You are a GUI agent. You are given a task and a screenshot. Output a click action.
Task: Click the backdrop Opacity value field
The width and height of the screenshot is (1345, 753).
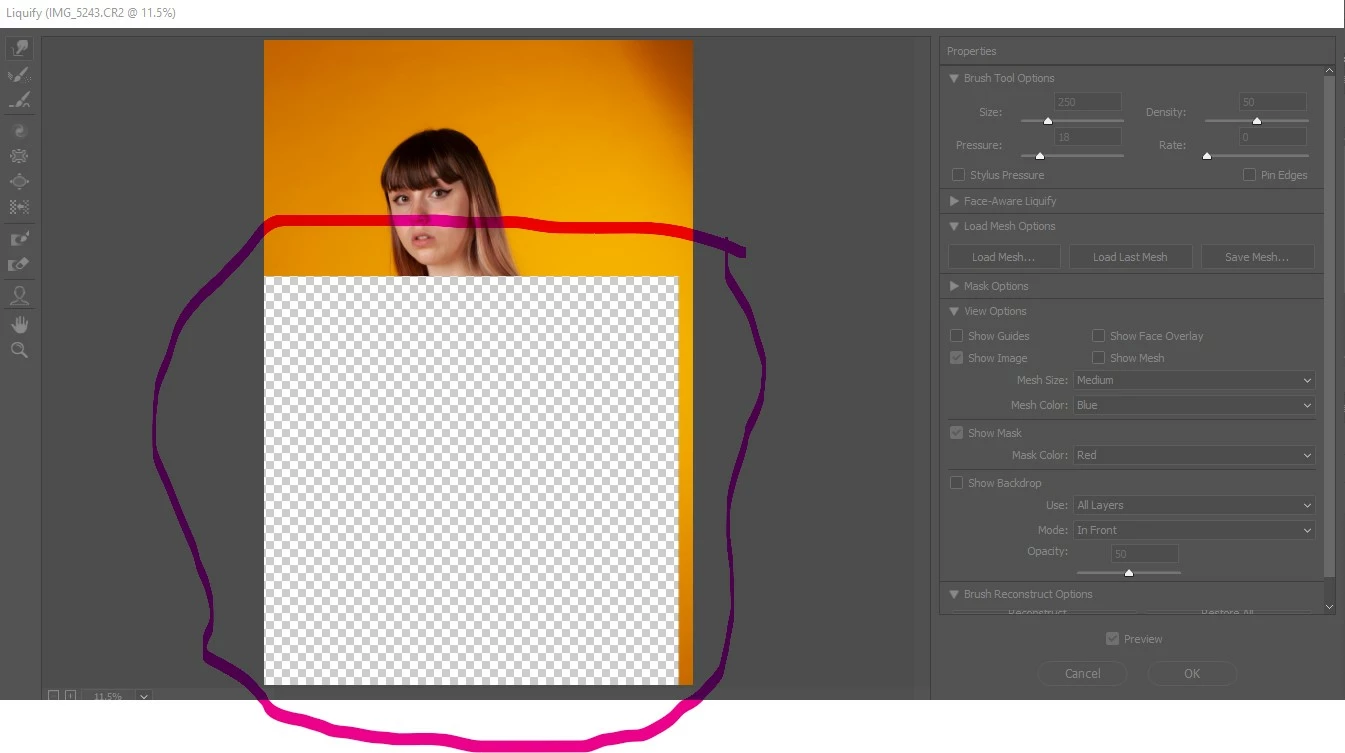pos(1144,553)
